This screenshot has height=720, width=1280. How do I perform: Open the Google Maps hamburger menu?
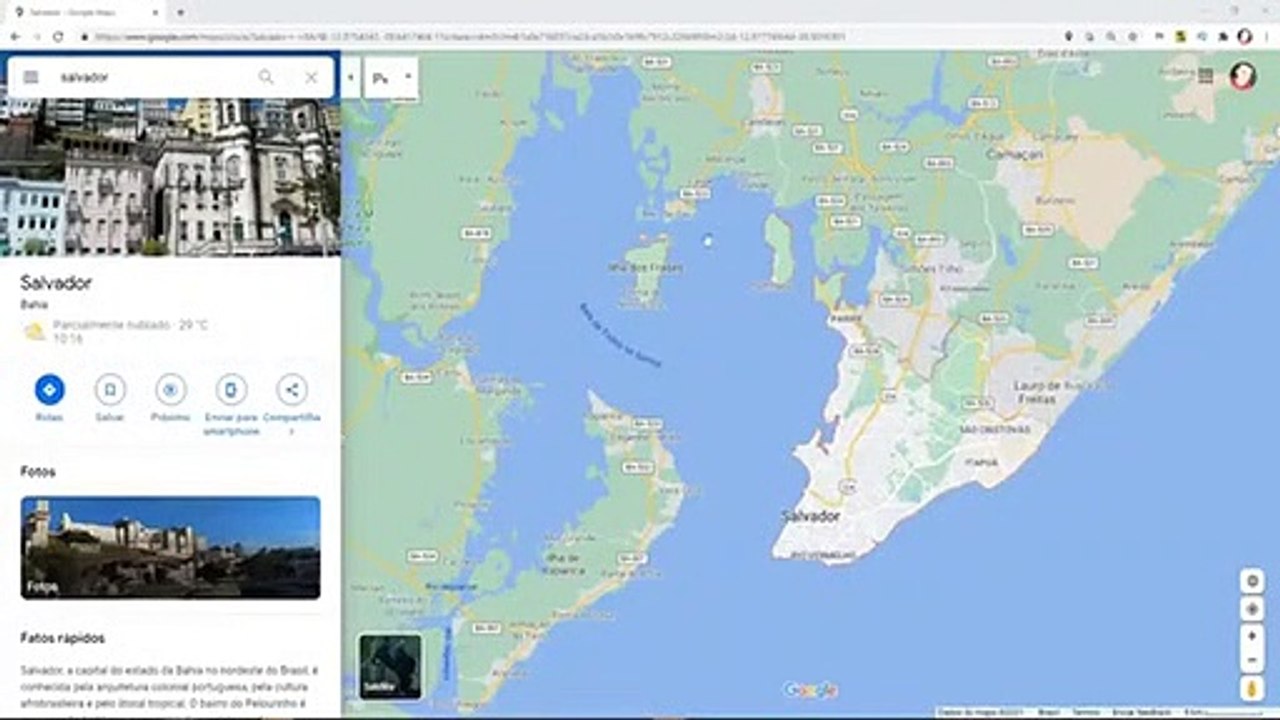tap(31, 77)
